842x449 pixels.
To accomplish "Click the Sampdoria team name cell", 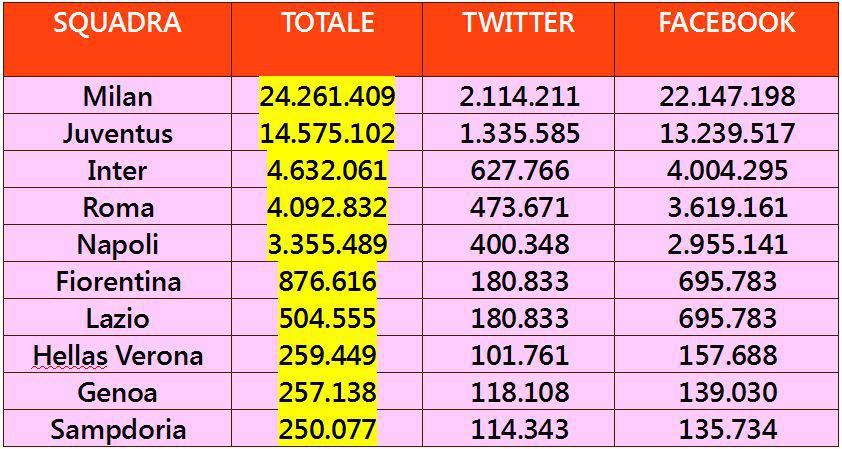I will pyautogui.click(x=118, y=430).
